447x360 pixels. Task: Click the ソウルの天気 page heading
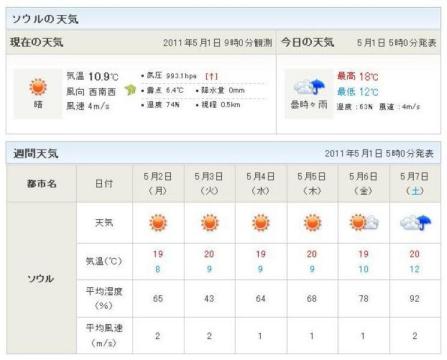click(x=45, y=19)
